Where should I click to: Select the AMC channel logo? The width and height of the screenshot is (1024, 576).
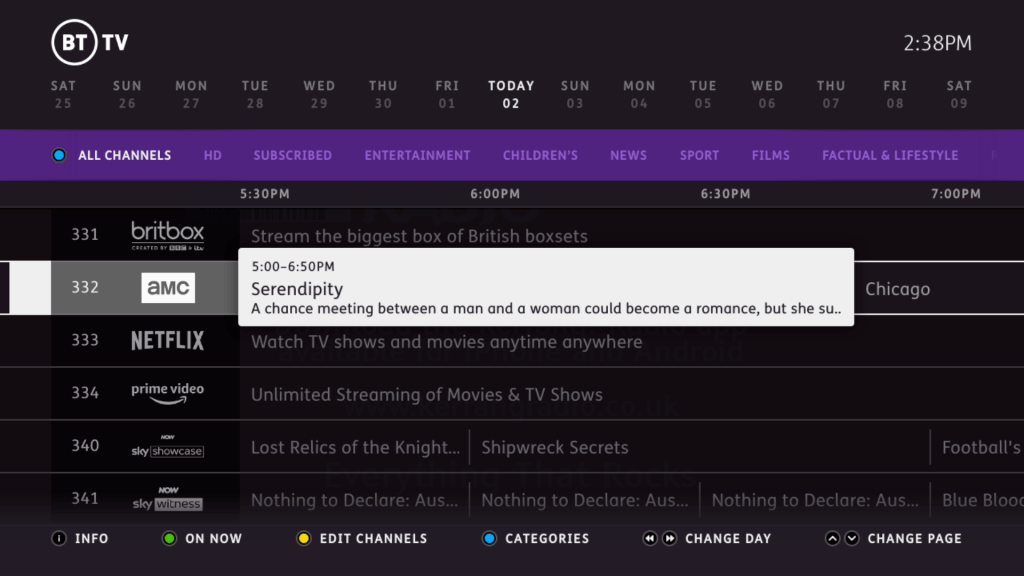point(167,288)
